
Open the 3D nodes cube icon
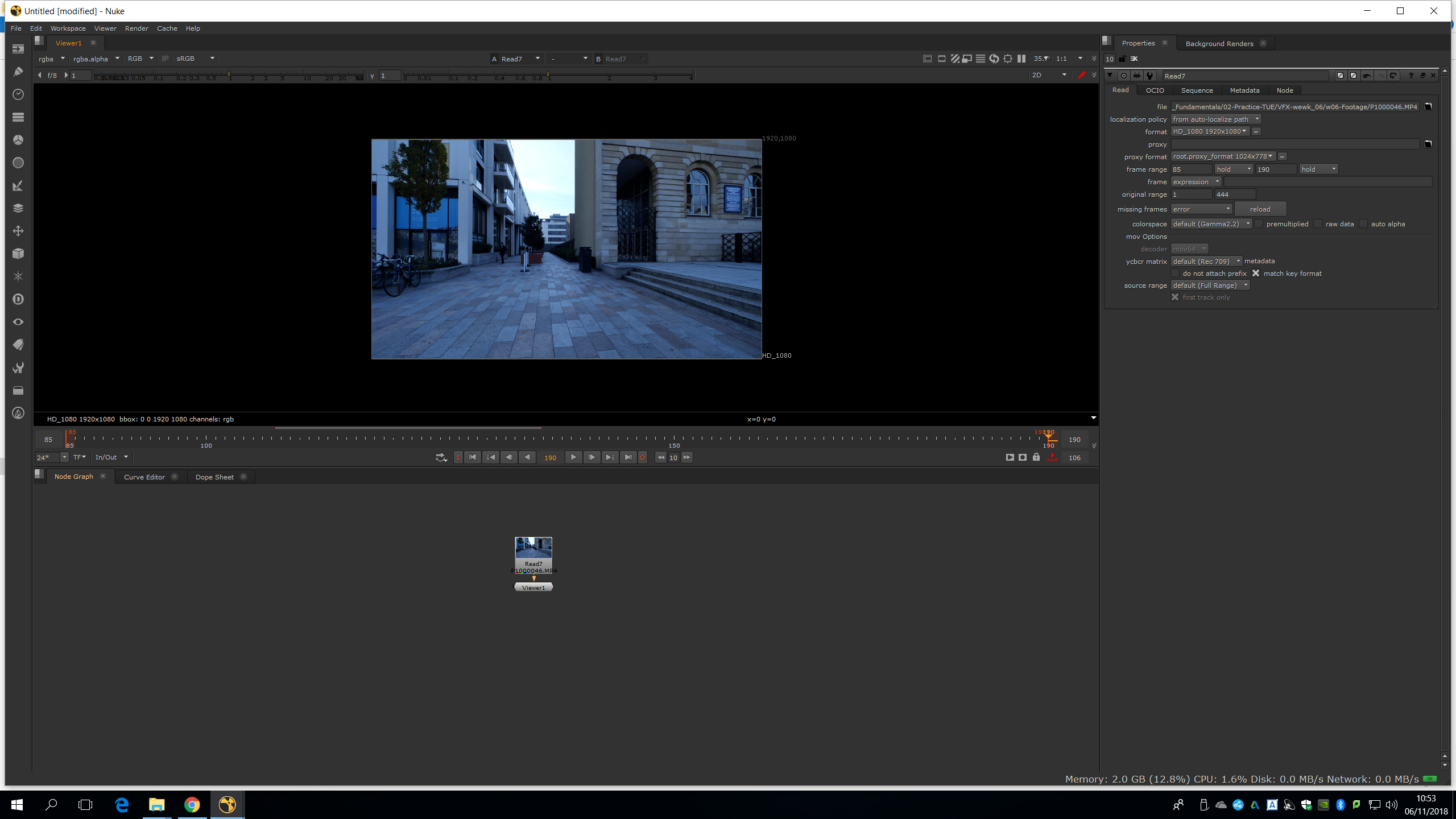click(18, 254)
